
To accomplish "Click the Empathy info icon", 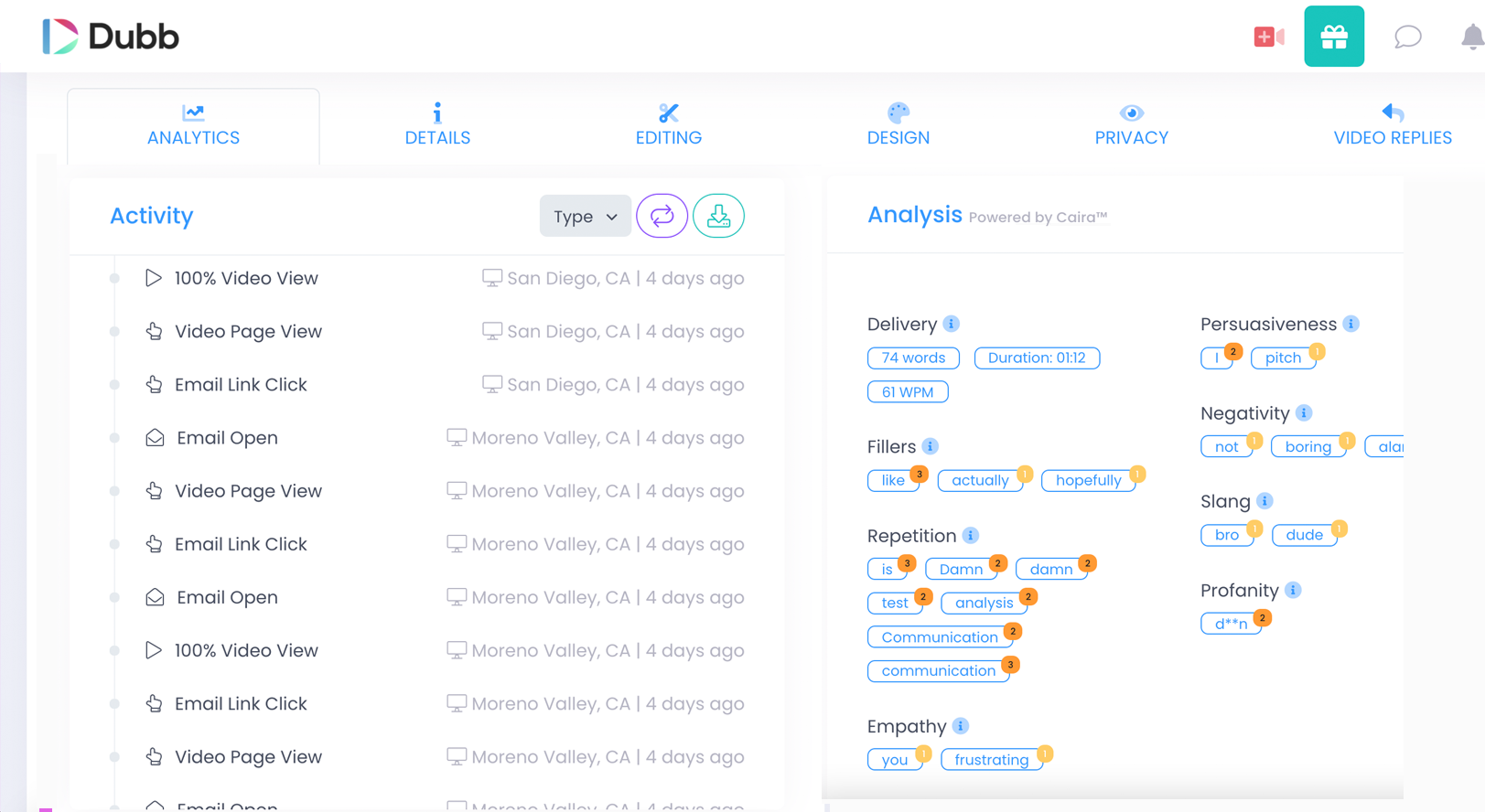I will pos(960,726).
